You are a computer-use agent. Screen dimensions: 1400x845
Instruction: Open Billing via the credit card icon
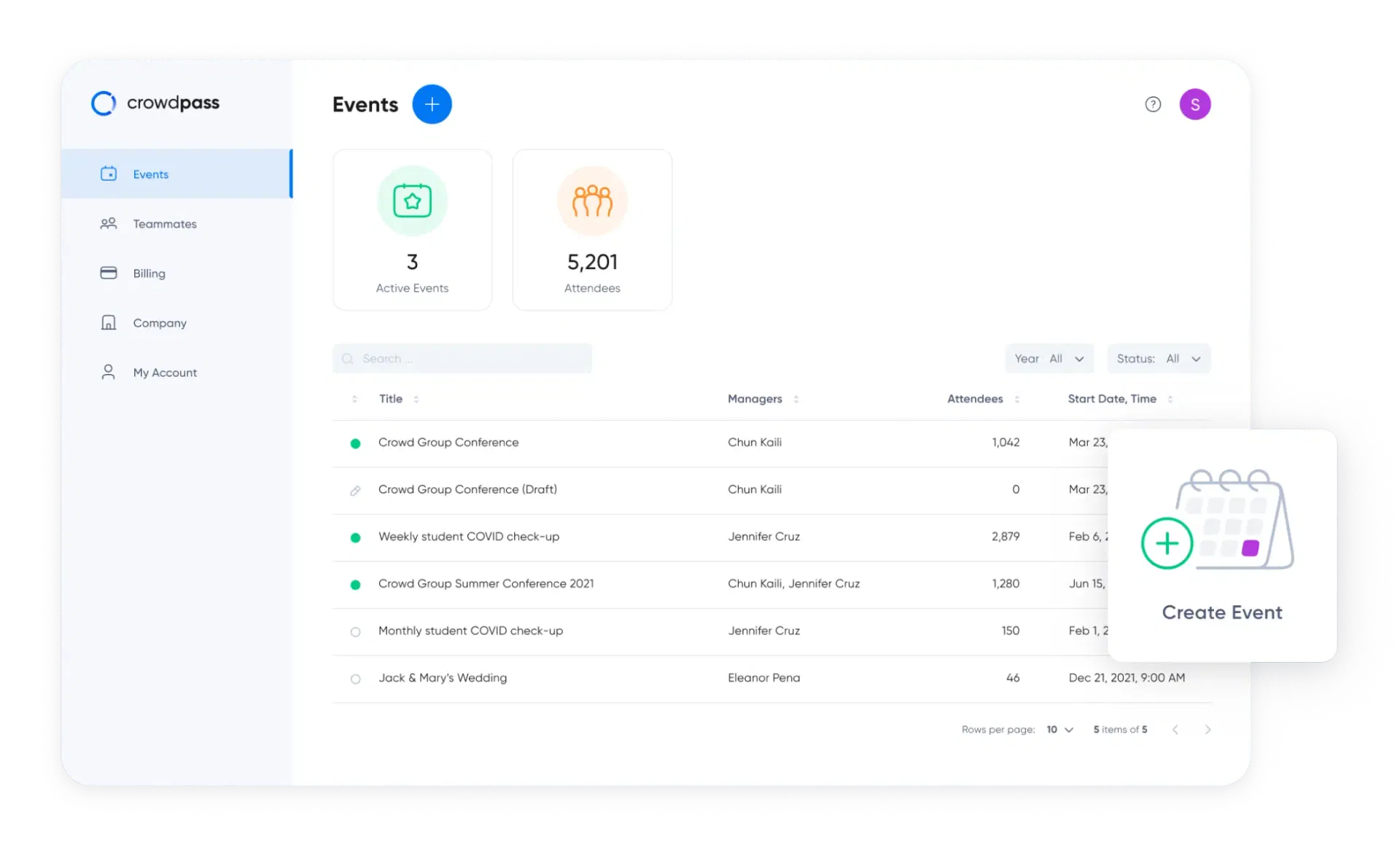click(x=108, y=273)
